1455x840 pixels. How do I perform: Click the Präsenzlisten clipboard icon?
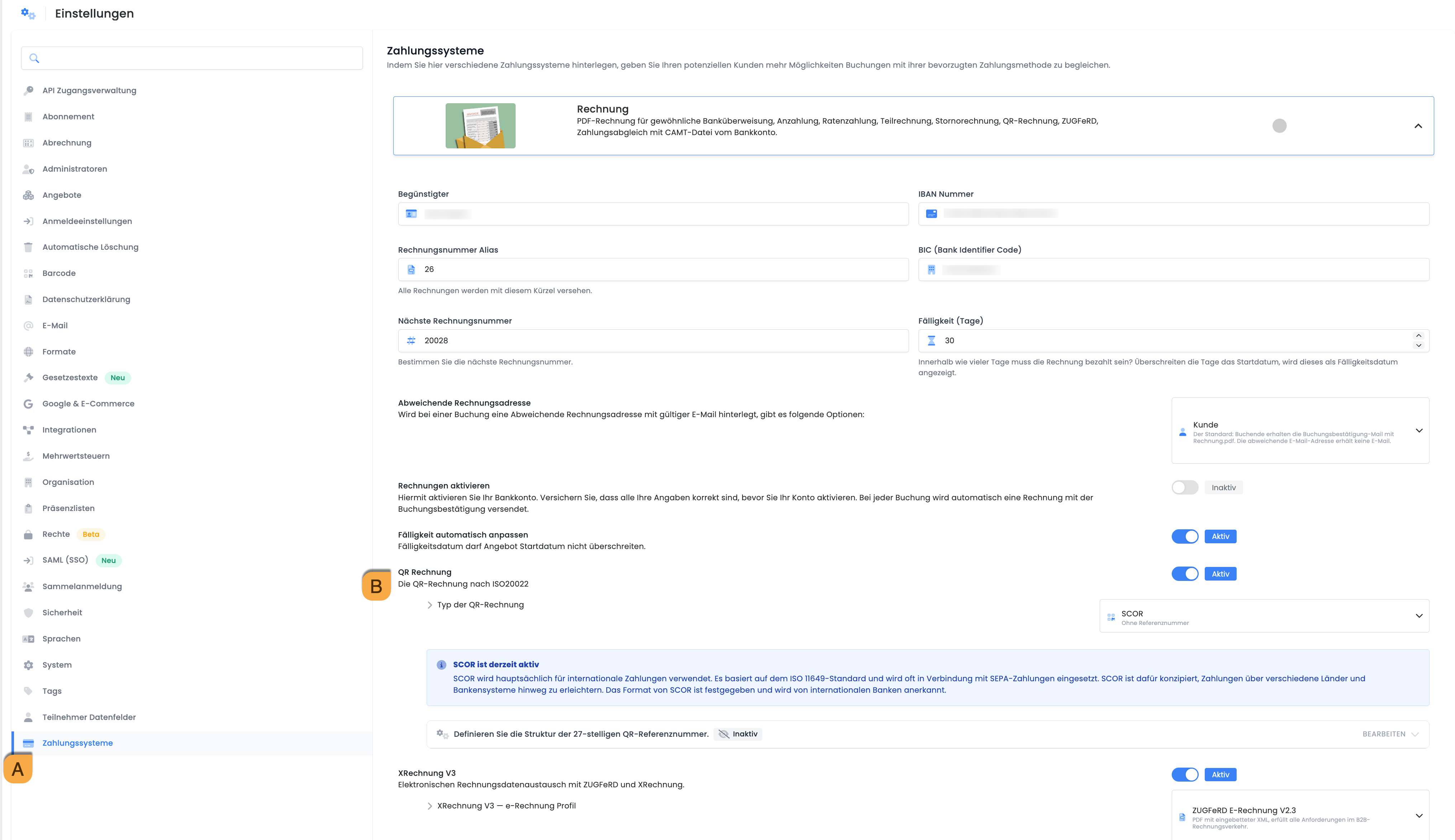(28, 508)
